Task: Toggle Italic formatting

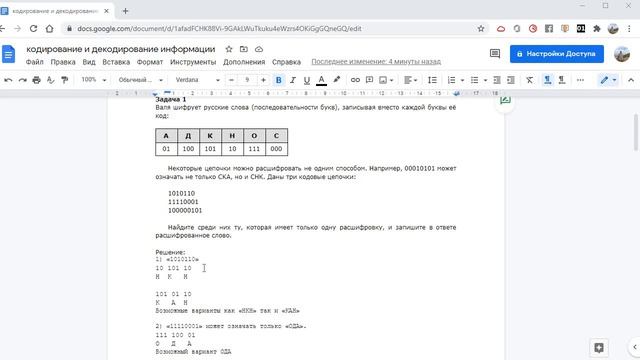Action: 293,80
